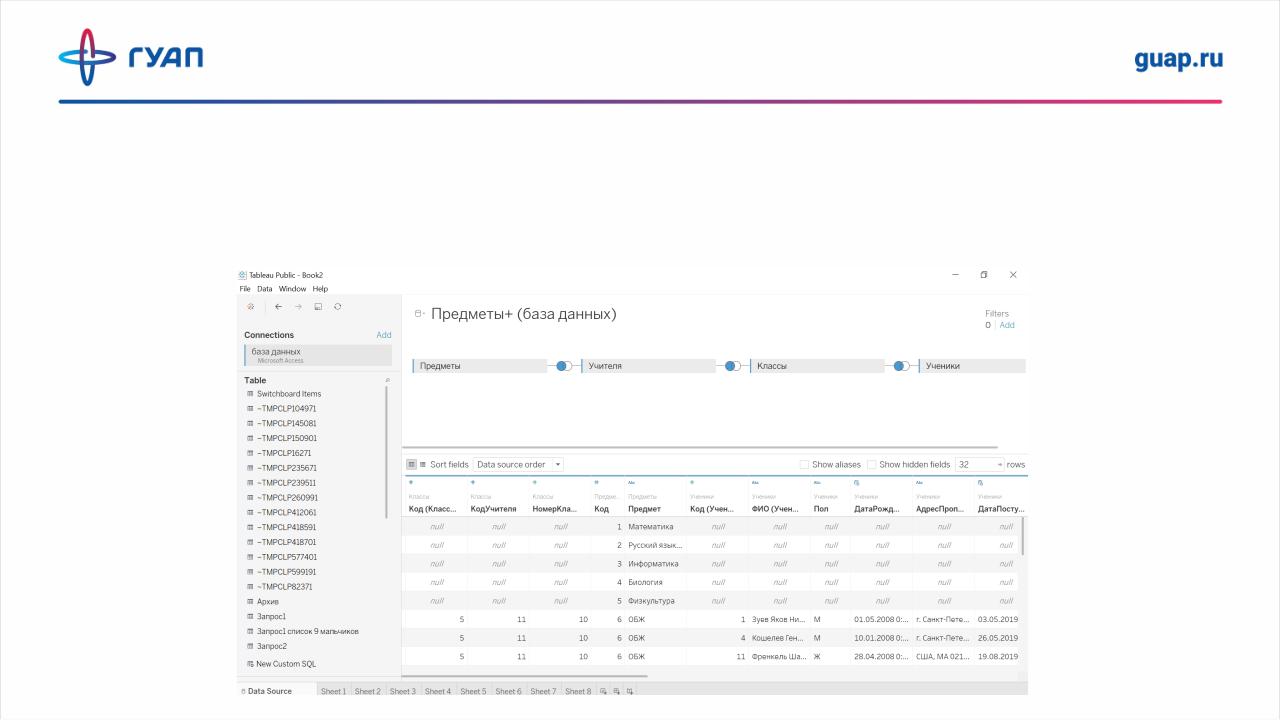1280x720 pixels.
Task: Enable the Show aliases checkbox
Action: [805, 465]
